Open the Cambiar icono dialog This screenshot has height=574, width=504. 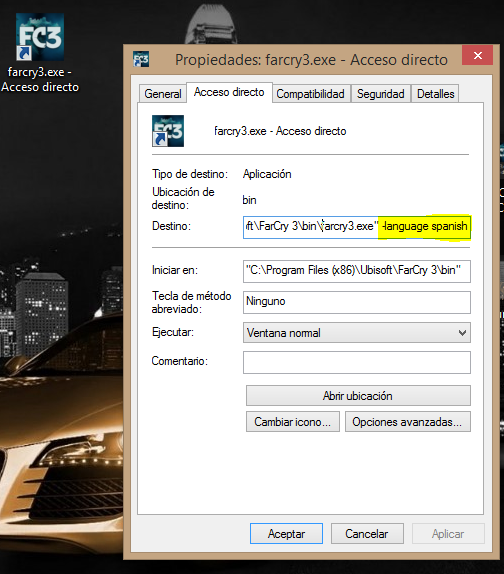click(x=292, y=422)
